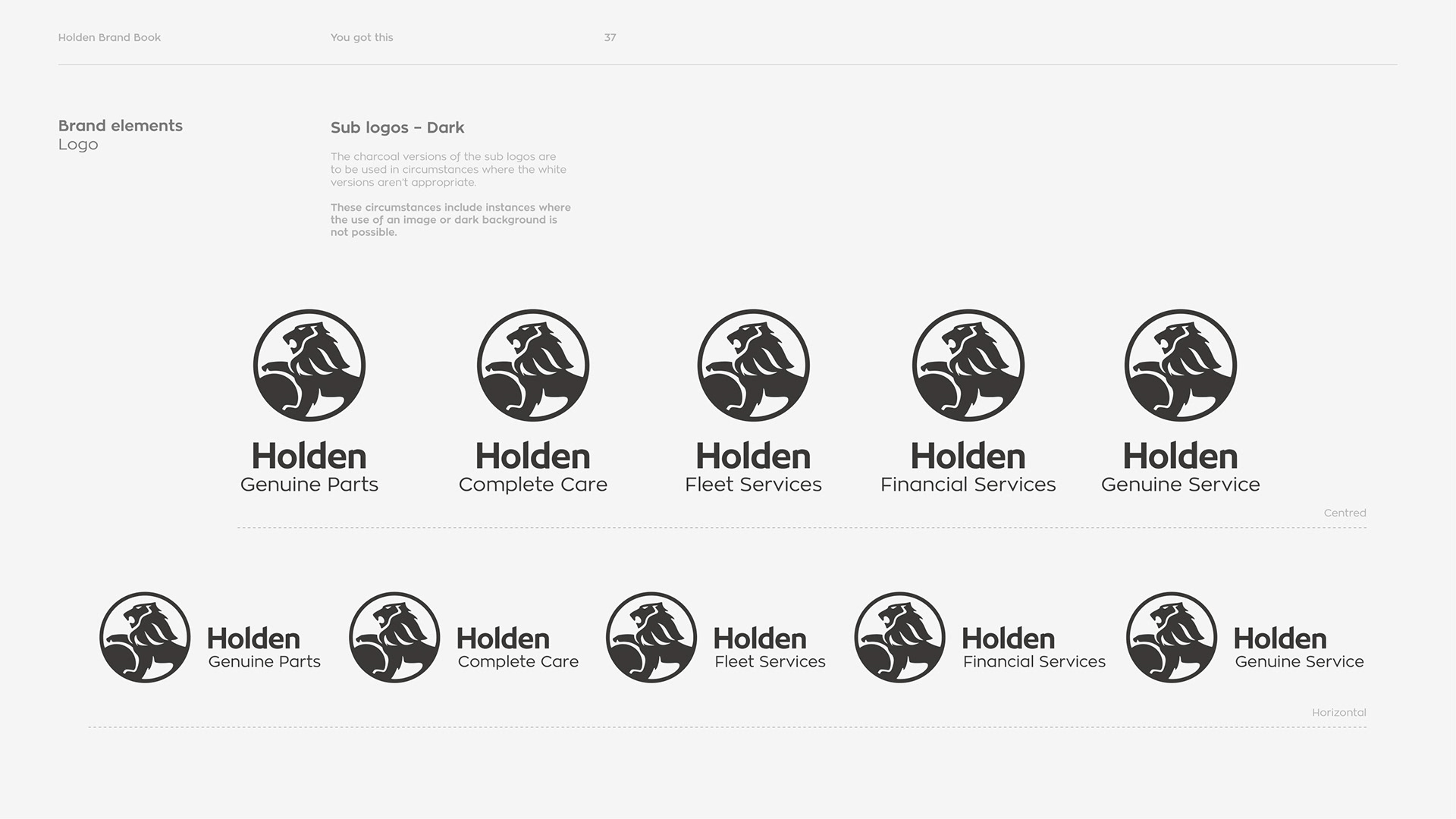Click the 'Centred' row label
This screenshot has width=1456, height=819.
(x=1345, y=513)
